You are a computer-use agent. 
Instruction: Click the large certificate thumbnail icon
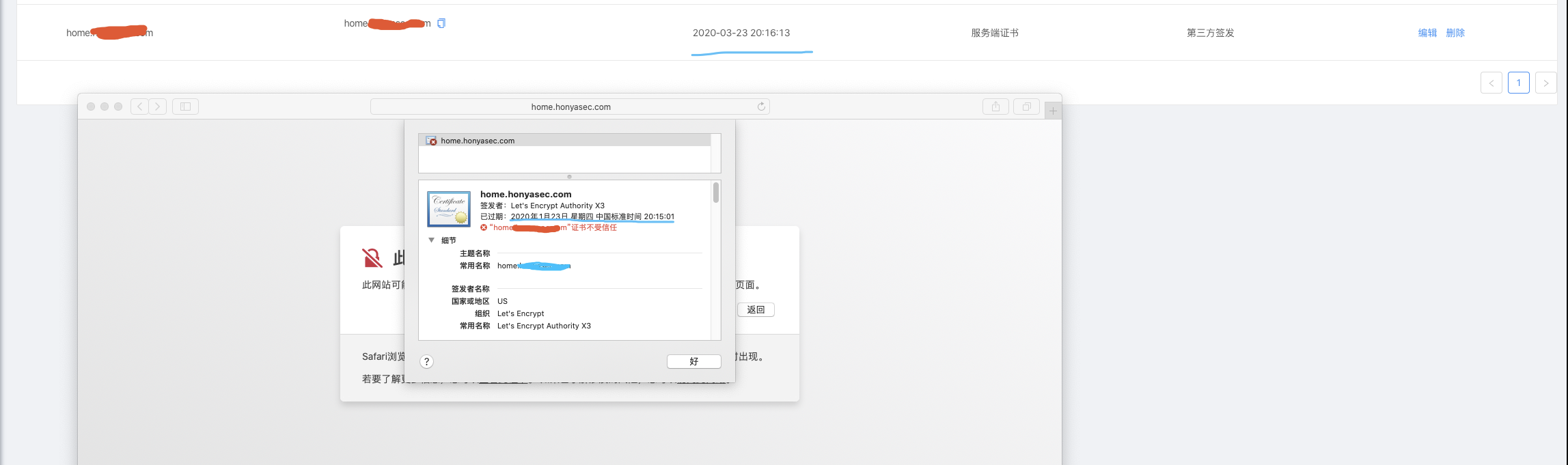click(x=449, y=209)
